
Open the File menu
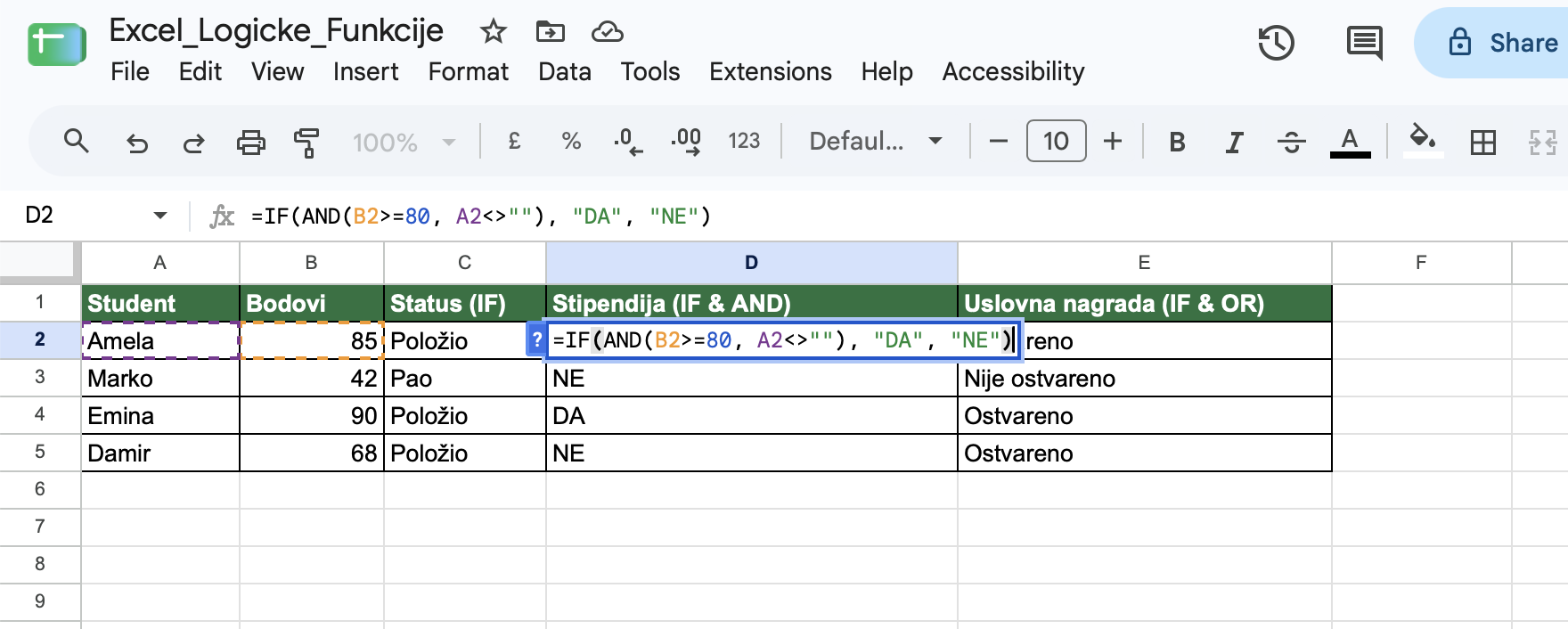point(130,71)
